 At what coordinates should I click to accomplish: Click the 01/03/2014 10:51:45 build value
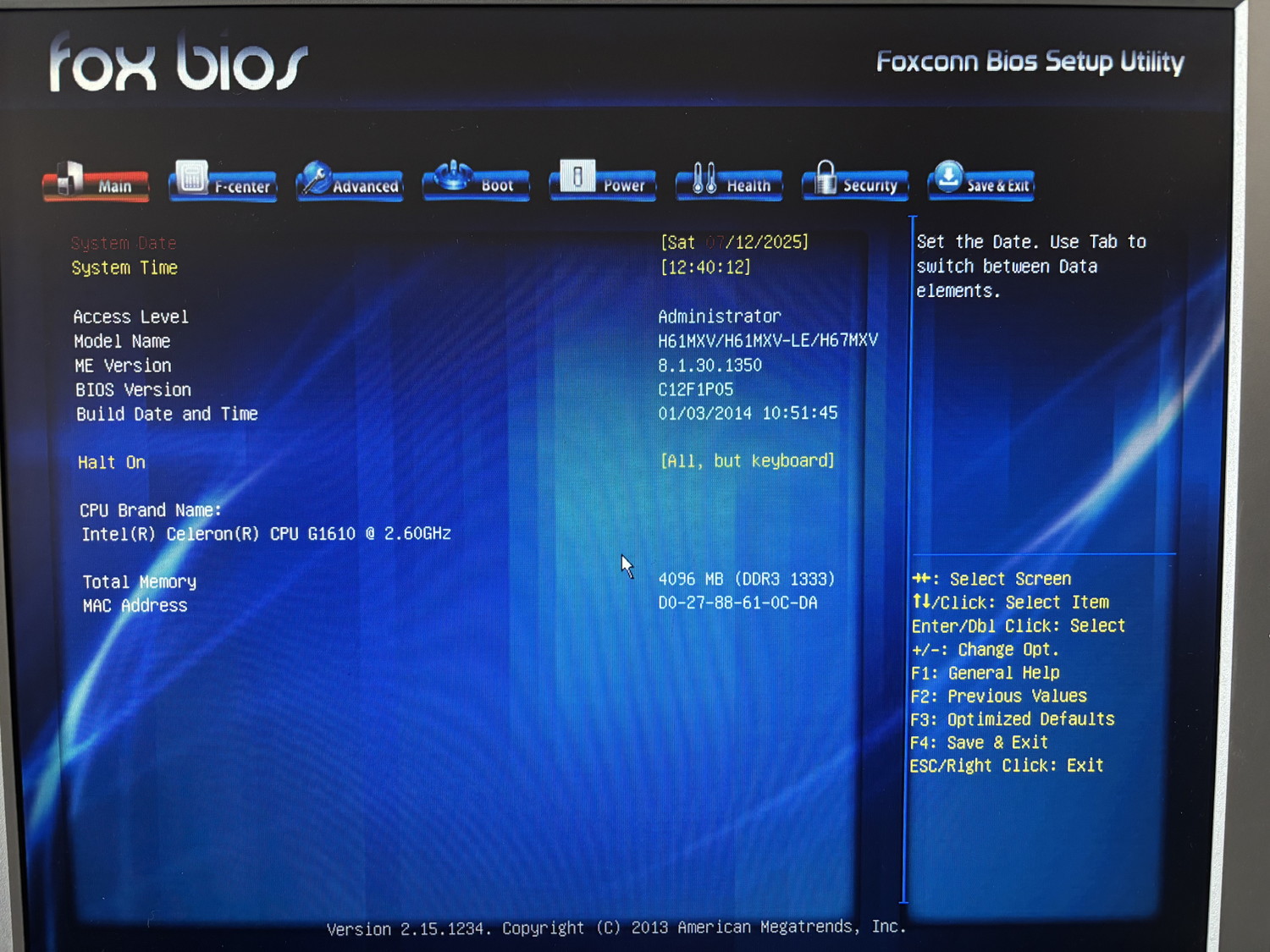(748, 413)
